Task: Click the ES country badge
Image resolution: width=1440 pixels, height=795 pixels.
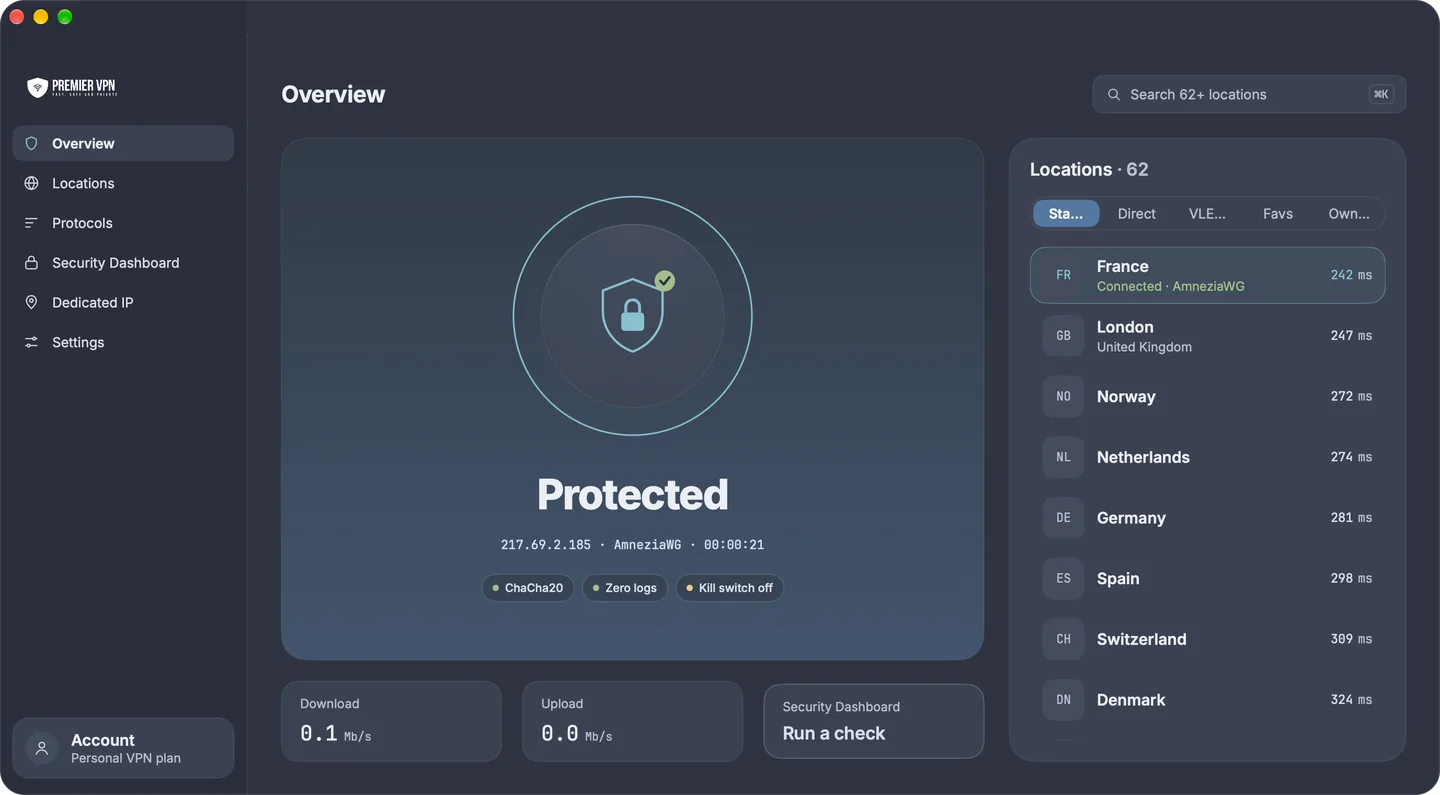Action: [x=1063, y=578]
